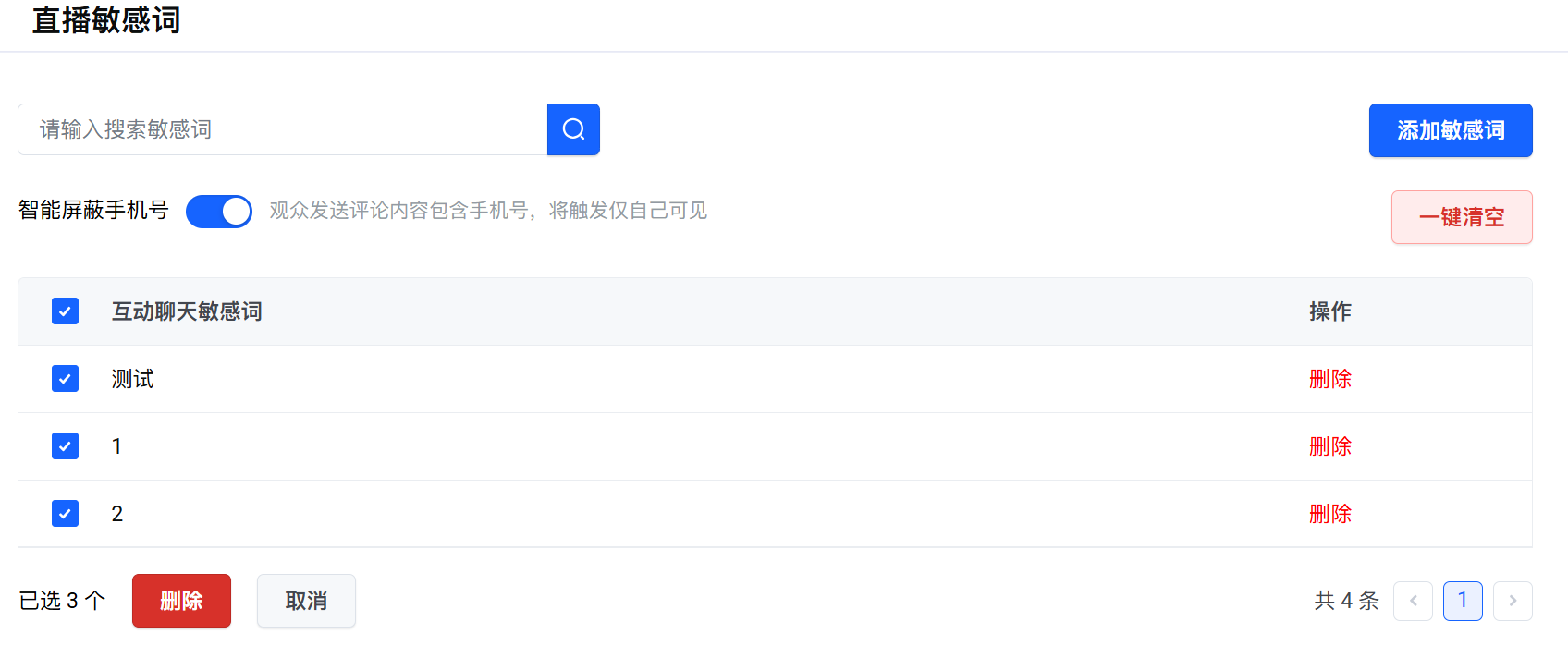Screen dimensions: 1568x658
Task: Click the 操作 column header
Action: point(1329,311)
